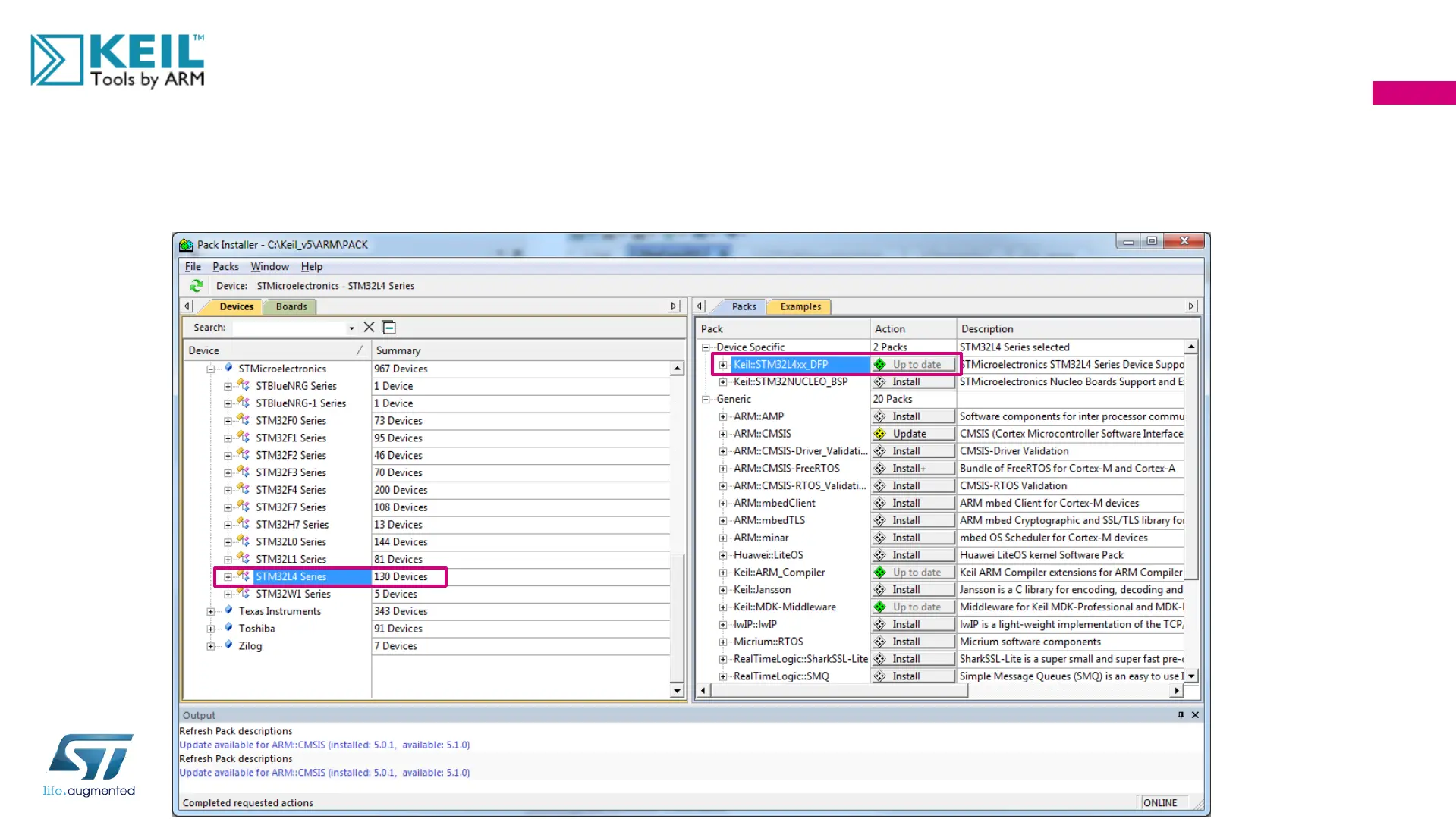Switch to the Examples tab
The width and height of the screenshot is (1456, 819).
coord(800,307)
